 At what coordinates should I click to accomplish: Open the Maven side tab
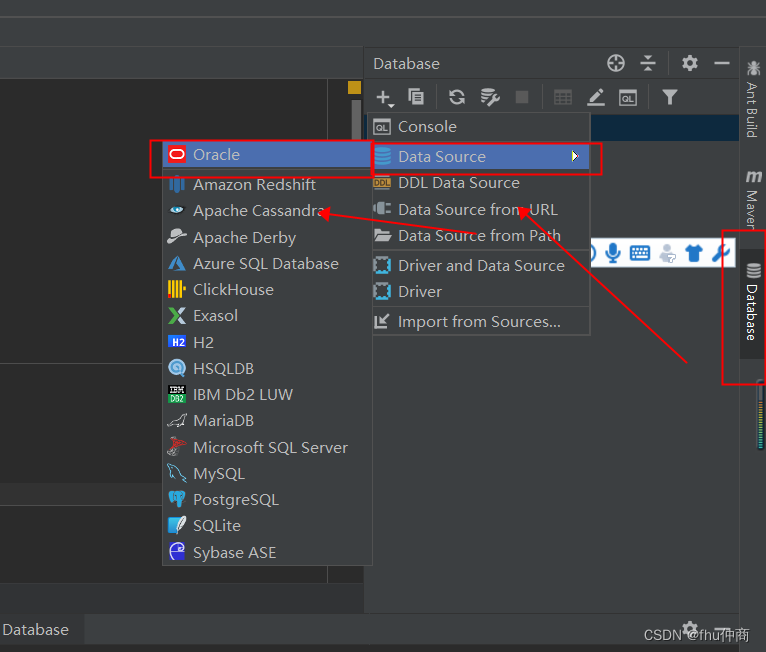753,198
